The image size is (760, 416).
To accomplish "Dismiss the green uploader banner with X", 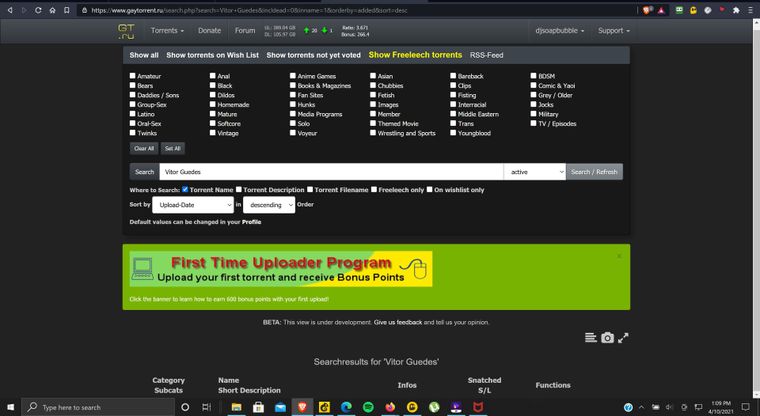I will (619, 256).
